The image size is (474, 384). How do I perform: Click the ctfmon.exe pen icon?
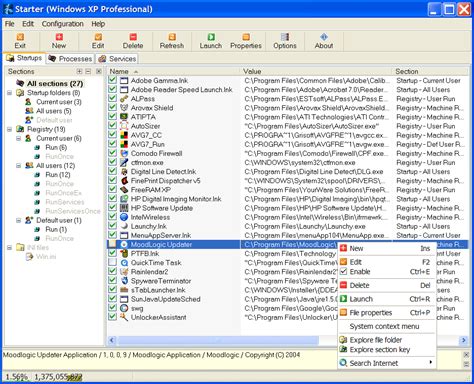(x=124, y=162)
